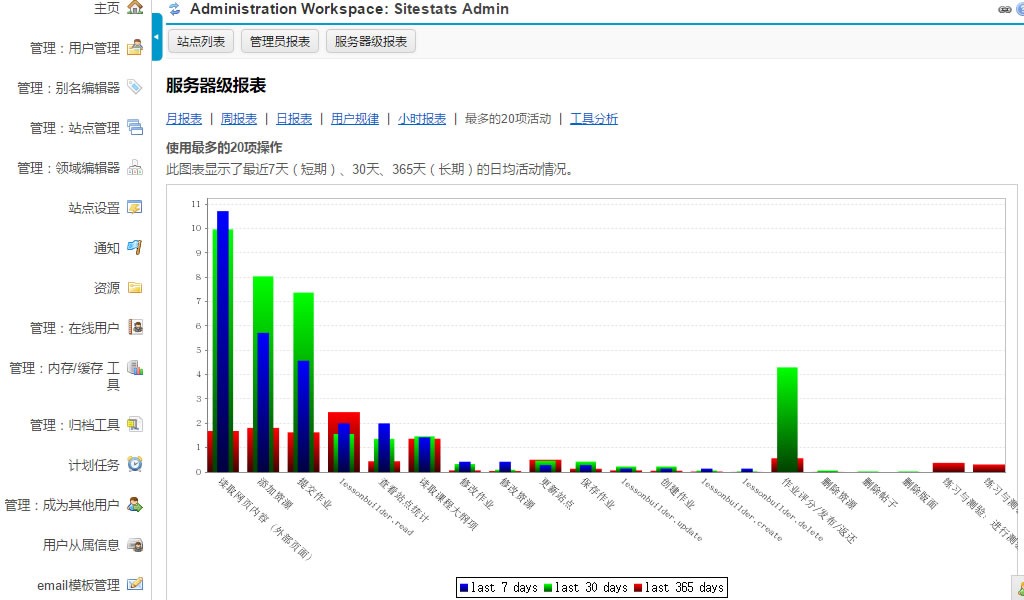Click the 计划任务 clock icon
This screenshot has height=600, width=1024.
click(x=135, y=465)
